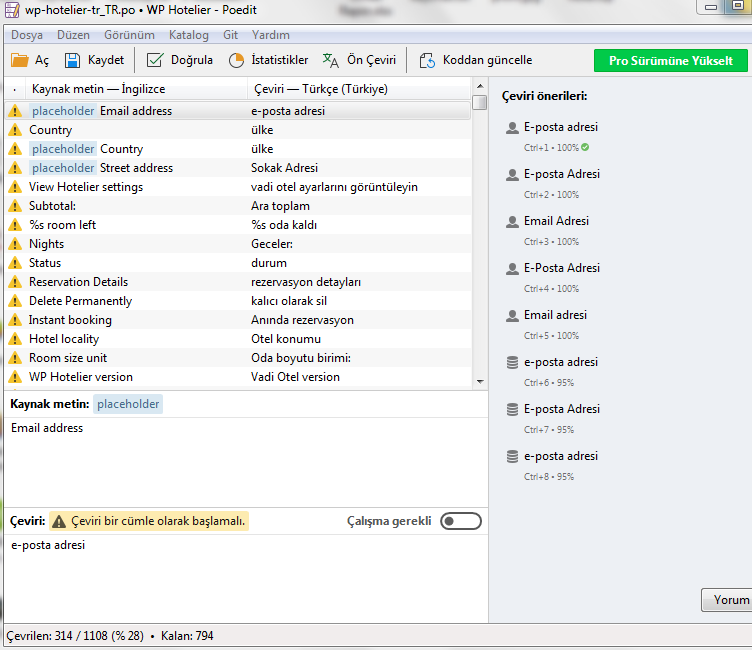The width and height of the screenshot is (752, 650).
Task: Click warning icon on Reservation Details row
Action: pyautogui.click(x=15, y=282)
